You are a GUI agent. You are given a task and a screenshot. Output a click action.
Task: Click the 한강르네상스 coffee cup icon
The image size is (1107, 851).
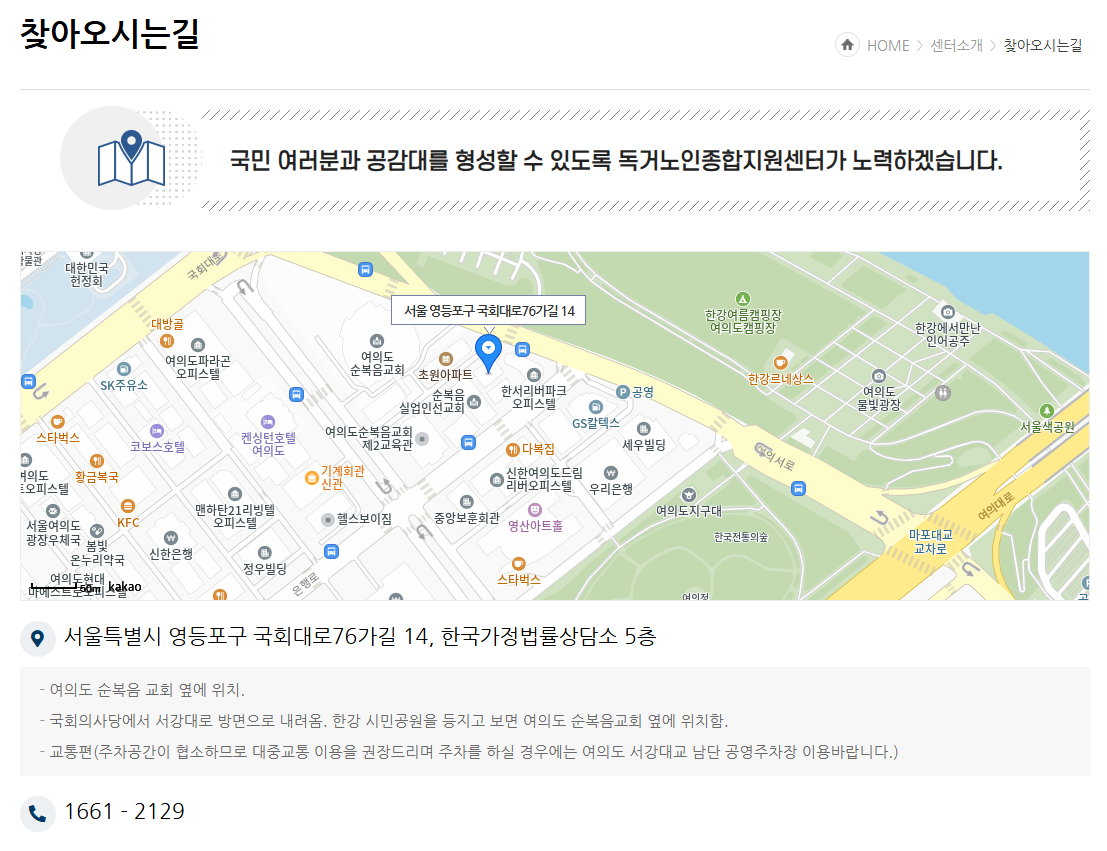[781, 363]
